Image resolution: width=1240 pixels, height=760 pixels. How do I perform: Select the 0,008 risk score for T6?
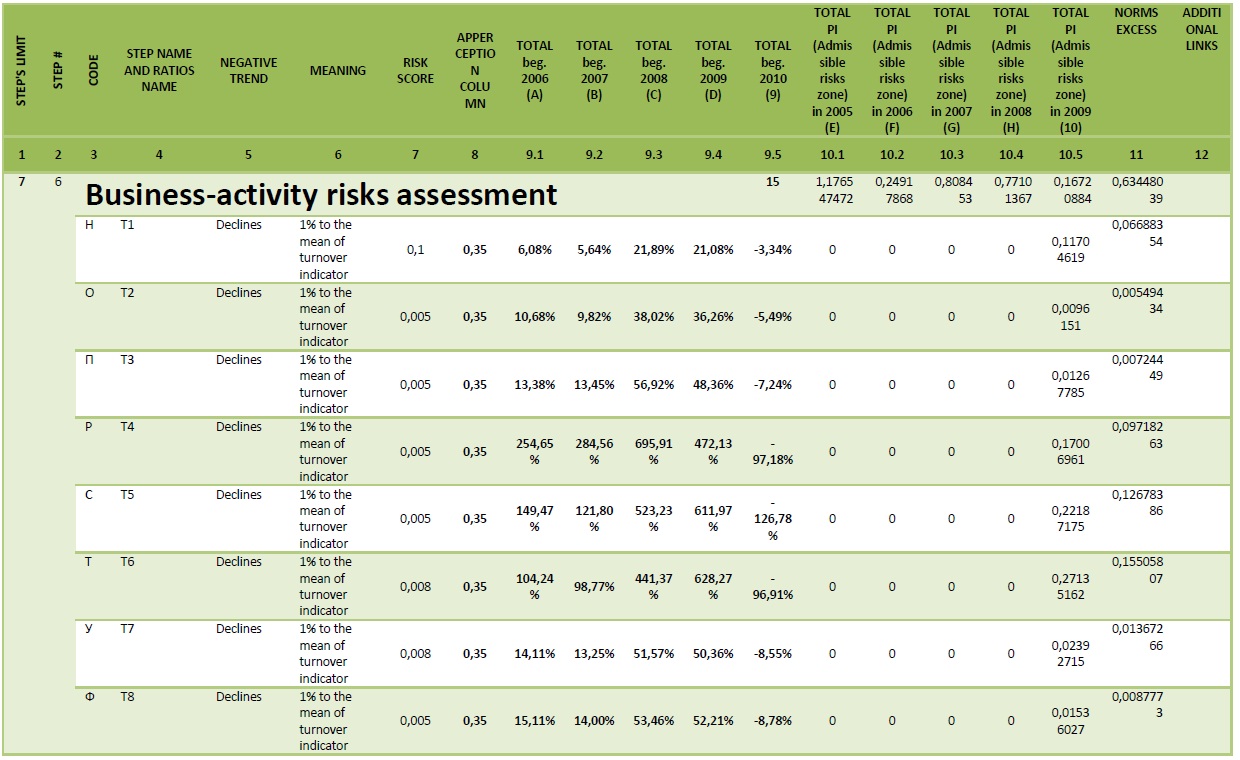click(416, 587)
